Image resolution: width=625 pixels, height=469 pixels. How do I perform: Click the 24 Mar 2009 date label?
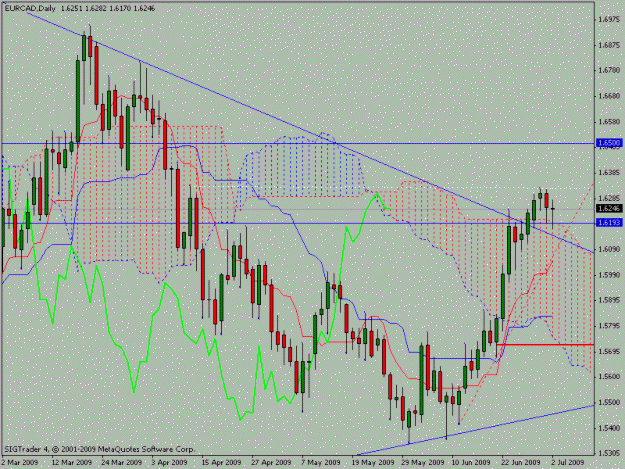click(122, 462)
